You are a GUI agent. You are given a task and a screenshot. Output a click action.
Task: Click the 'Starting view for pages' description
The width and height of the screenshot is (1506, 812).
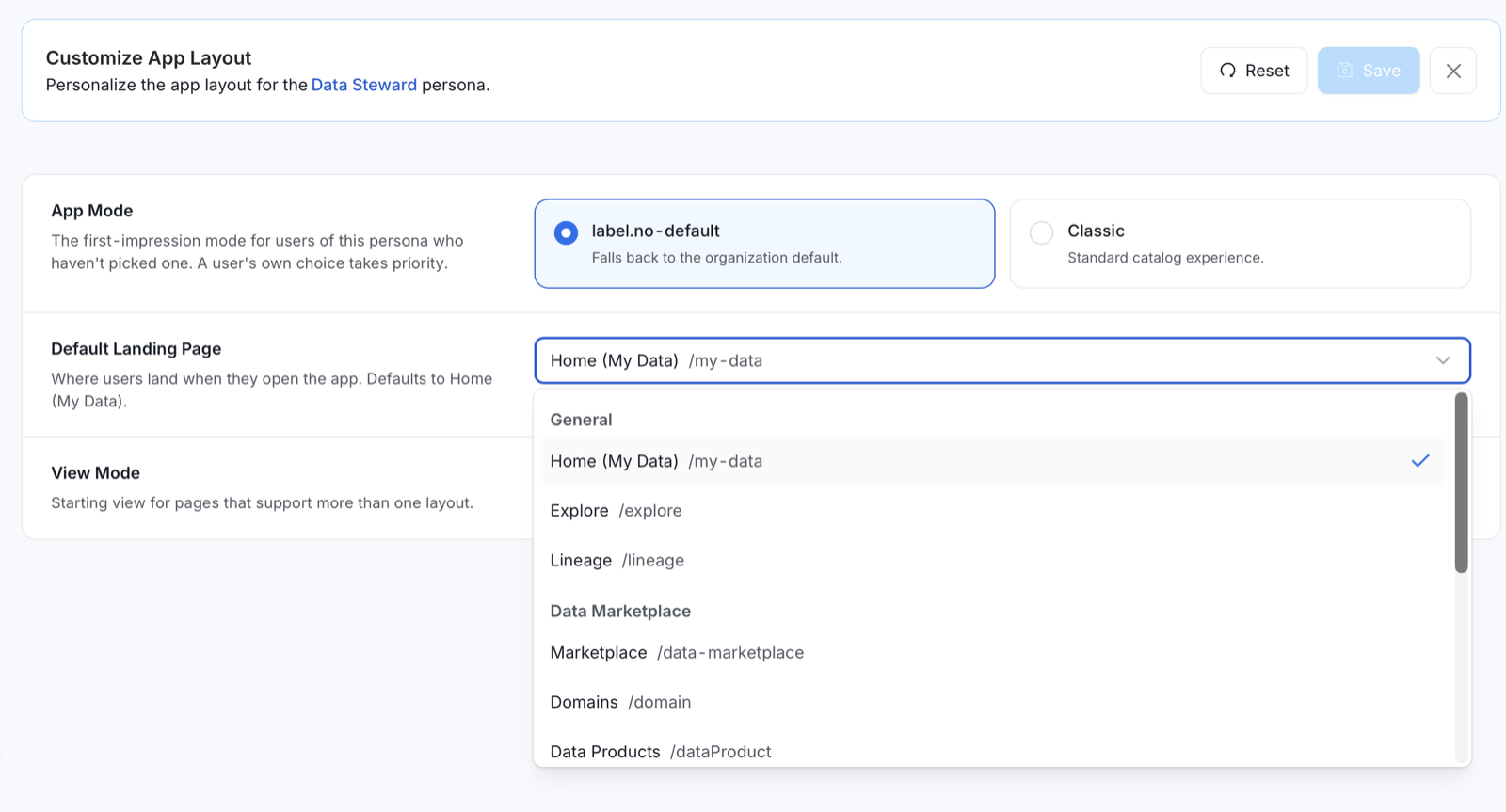[262, 503]
